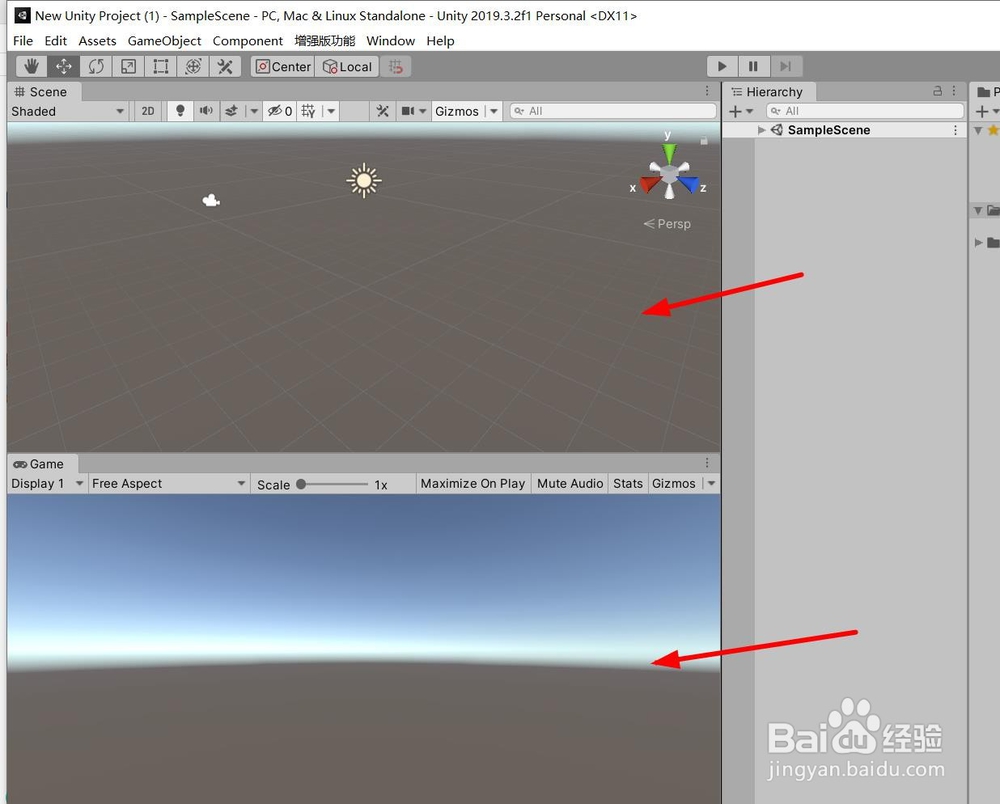Viewport: 1000px width, 804px height.
Task: Open the Custom Editor Tools icon
Action: (x=225, y=66)
